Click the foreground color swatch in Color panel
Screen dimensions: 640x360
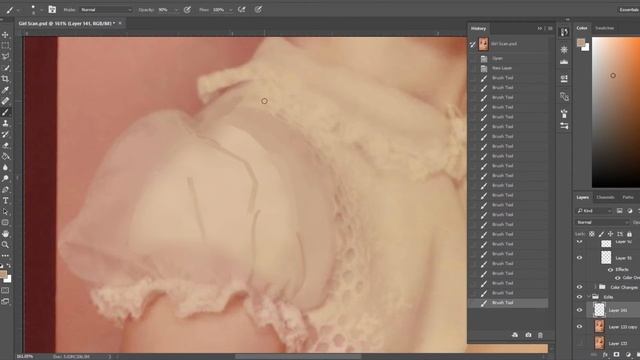(x=581, y=42)
